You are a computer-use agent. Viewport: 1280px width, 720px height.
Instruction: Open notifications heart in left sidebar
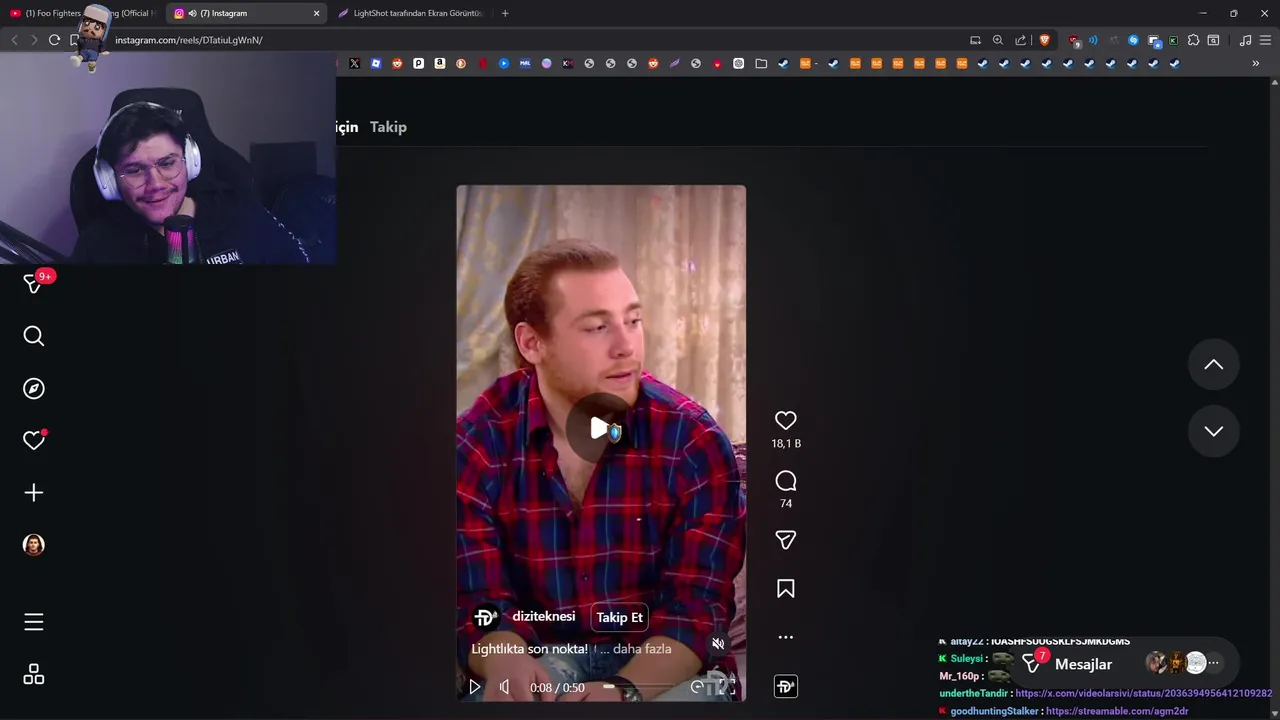click(34, 440)
